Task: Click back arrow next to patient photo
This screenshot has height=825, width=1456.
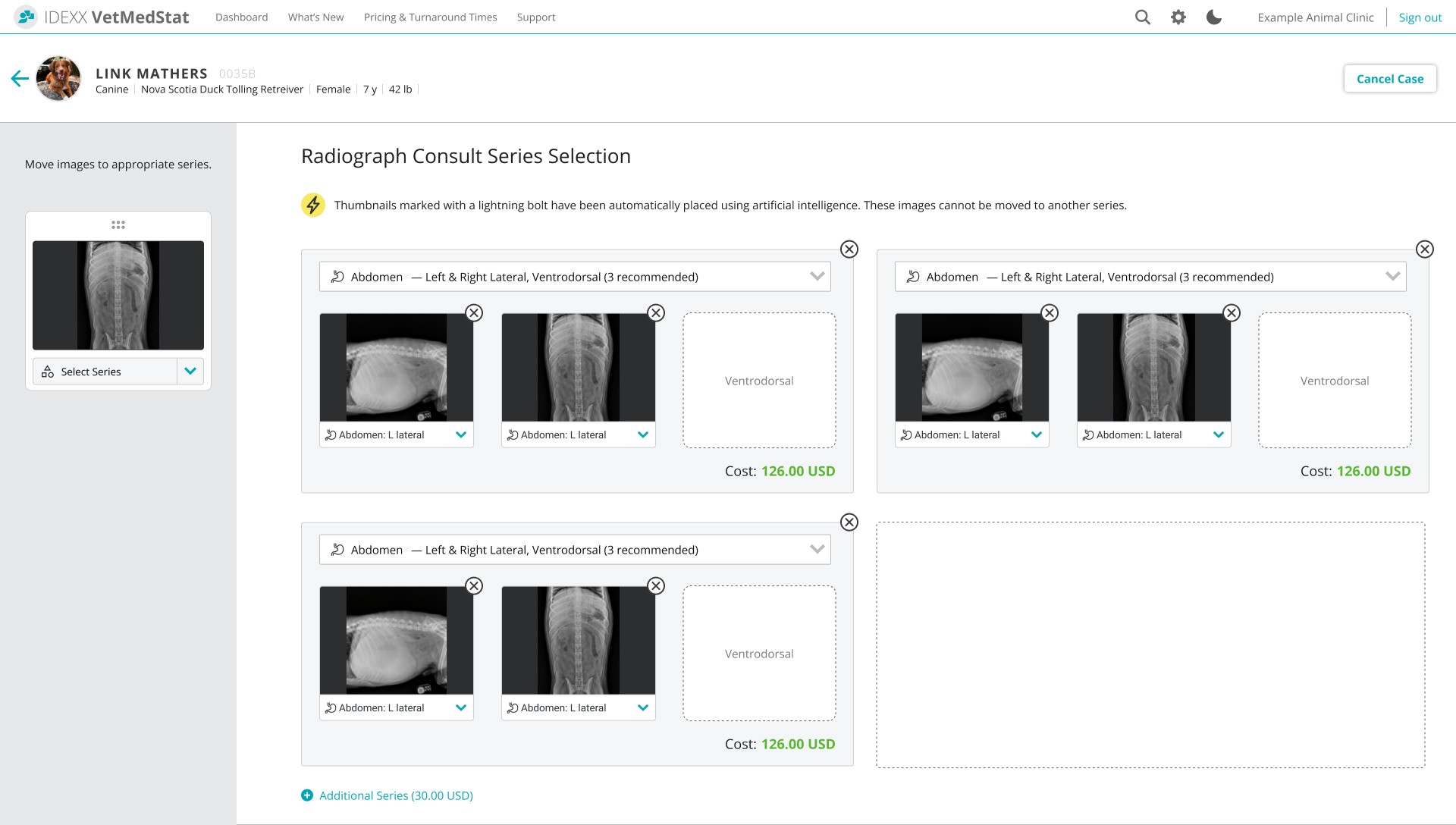Action: (x=20, y=78)
